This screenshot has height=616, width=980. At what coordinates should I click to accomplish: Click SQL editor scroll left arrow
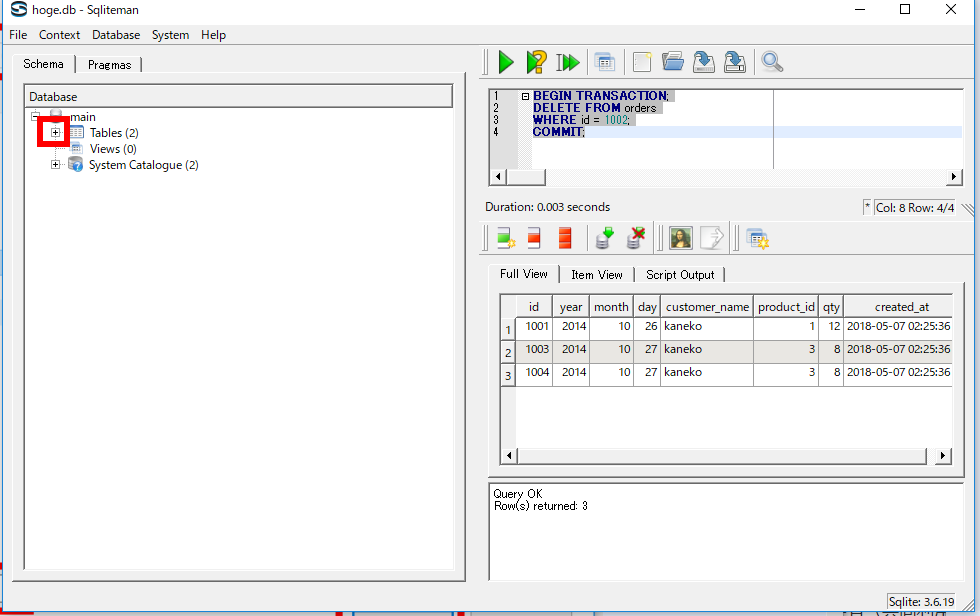pyautogui.click(x=498, y=177)
